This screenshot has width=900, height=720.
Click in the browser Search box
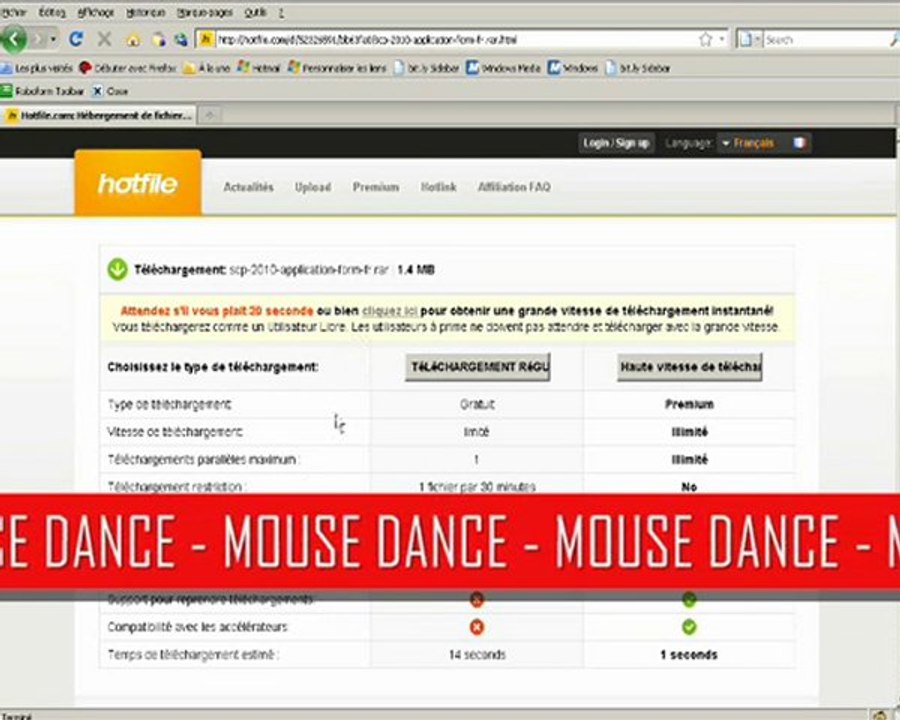tap(824, 40)
